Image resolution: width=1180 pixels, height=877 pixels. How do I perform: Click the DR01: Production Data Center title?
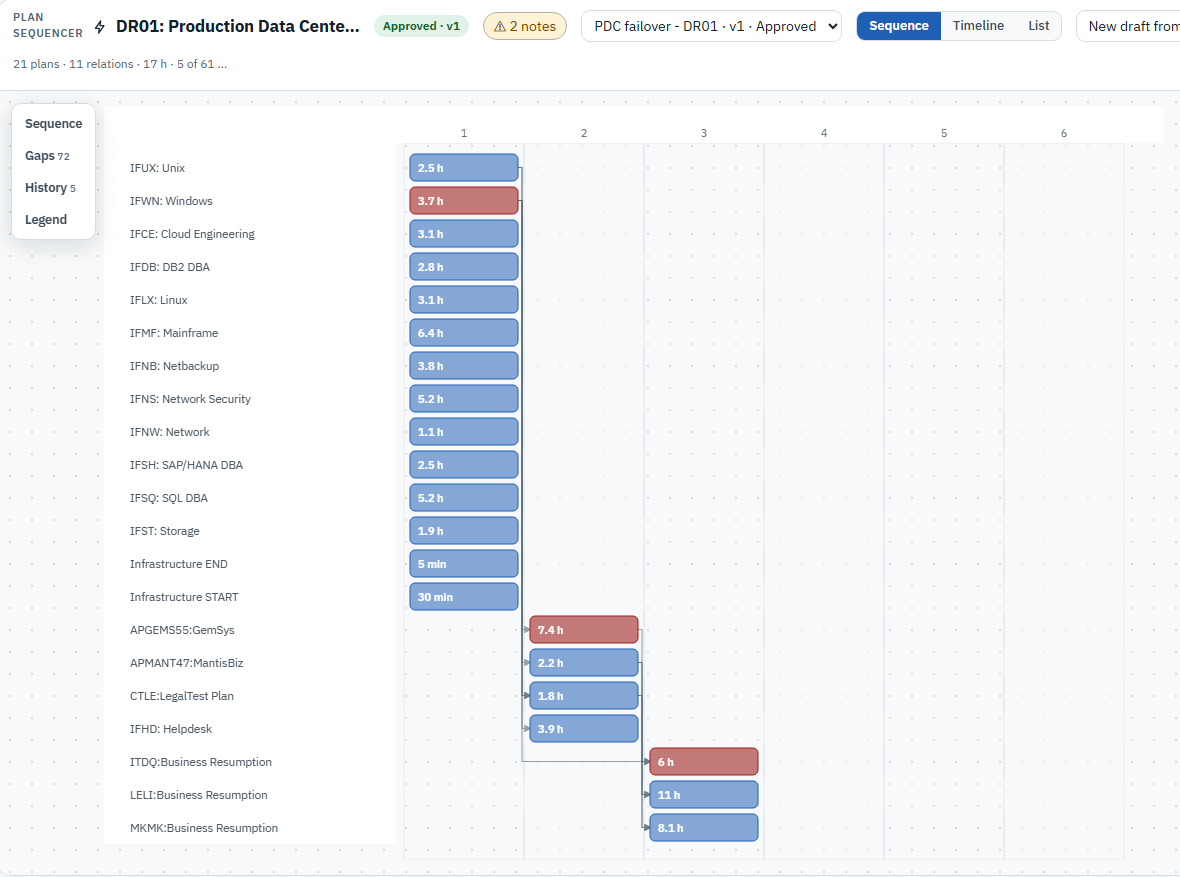(238, 26)
